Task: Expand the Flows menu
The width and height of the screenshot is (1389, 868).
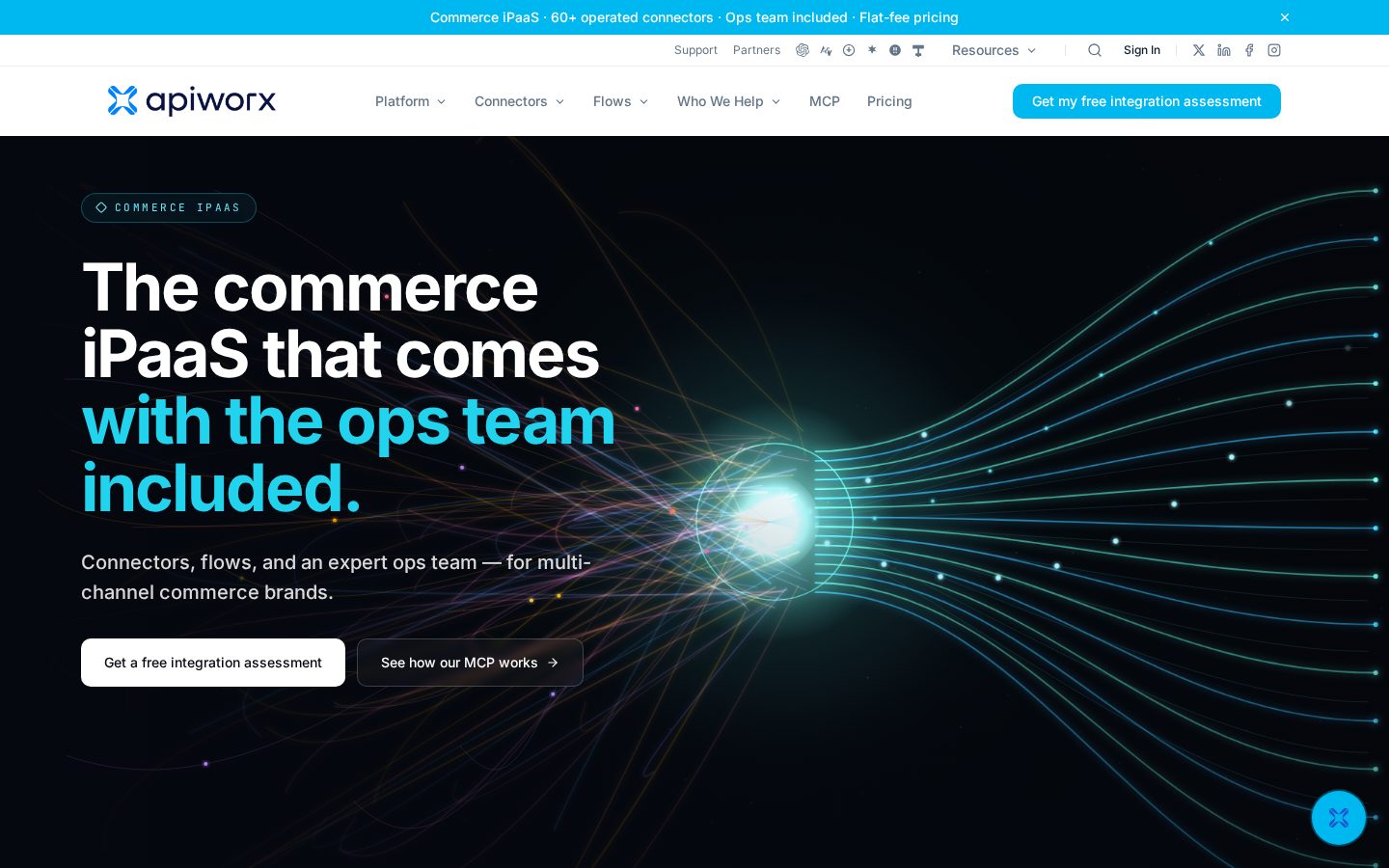Action: 620,101
